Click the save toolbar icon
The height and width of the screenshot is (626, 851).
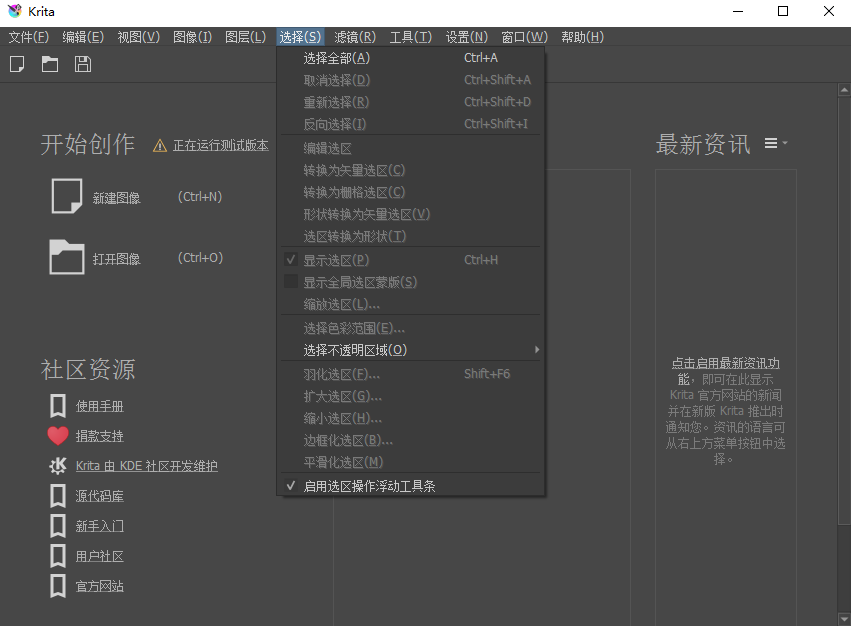click(82, 64)
